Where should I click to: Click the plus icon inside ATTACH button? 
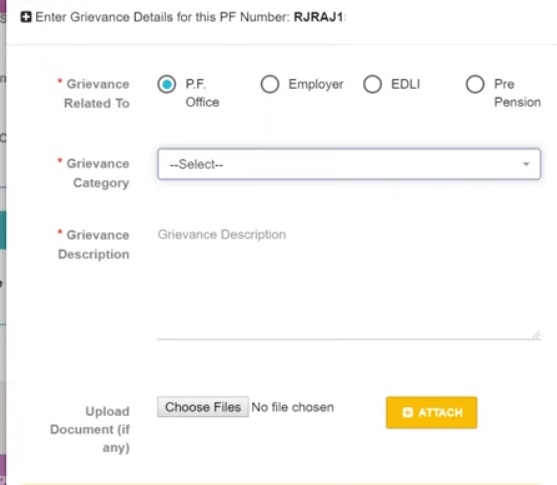click(x=407, y=412)
